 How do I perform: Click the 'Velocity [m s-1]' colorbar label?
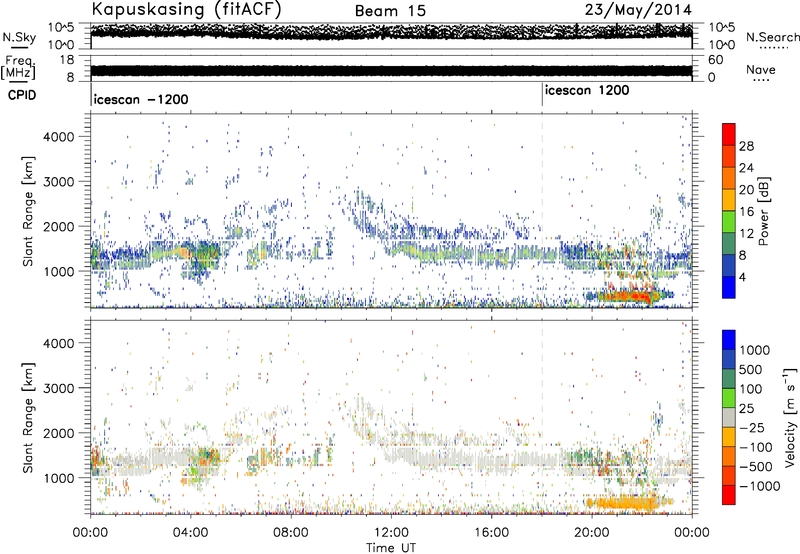[x=790, y=417]
